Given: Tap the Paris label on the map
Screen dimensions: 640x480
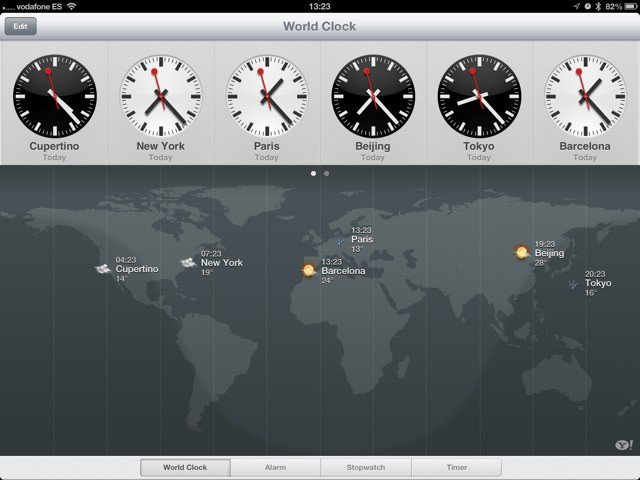Looking at the screenshot, I should pyautogui.click(x=361, y=239).
